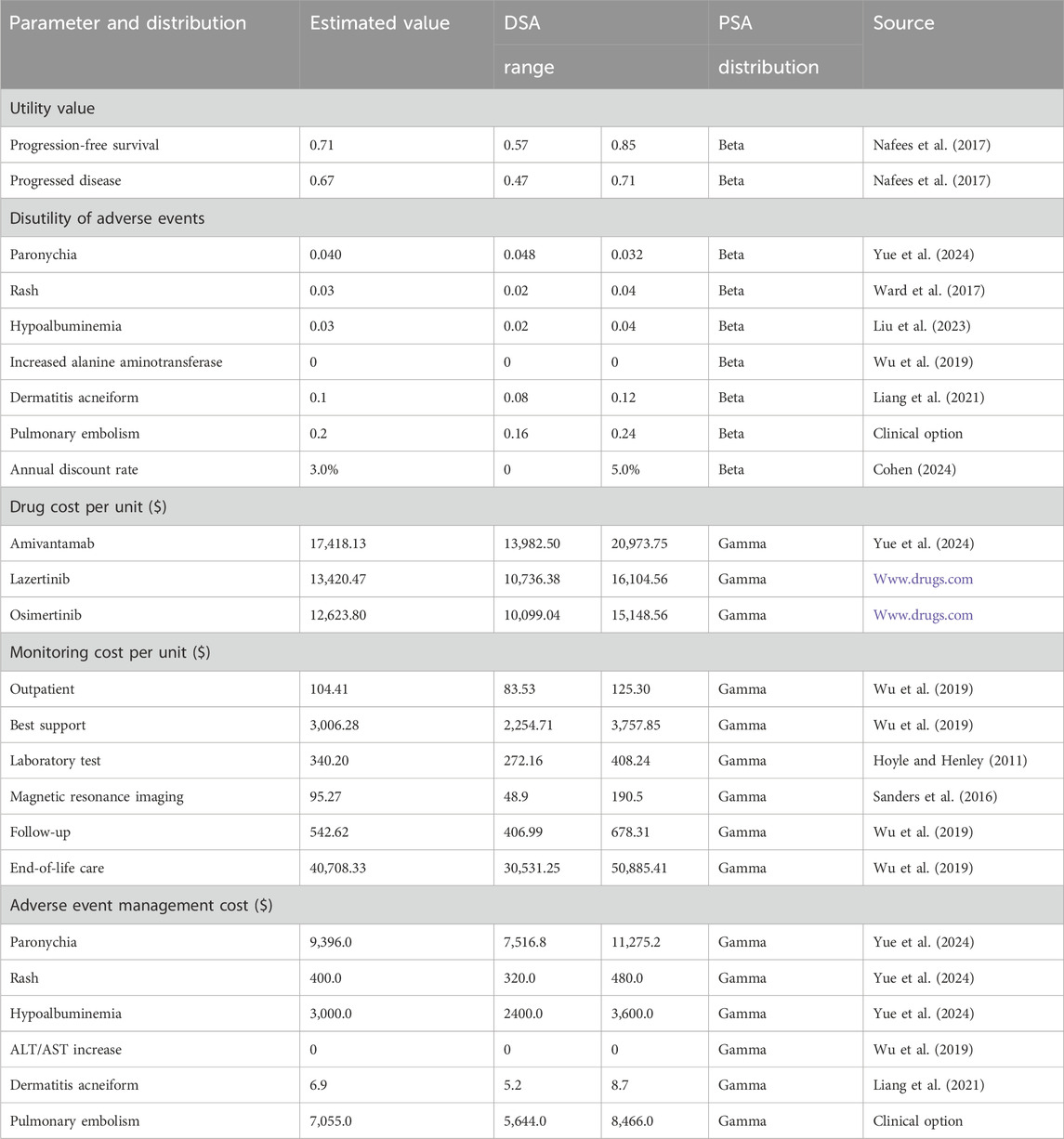Click the 'Parameter and distribution' column header
Image resolution: width=1064 pixels, height=1139 pixels.
(128, 23)
